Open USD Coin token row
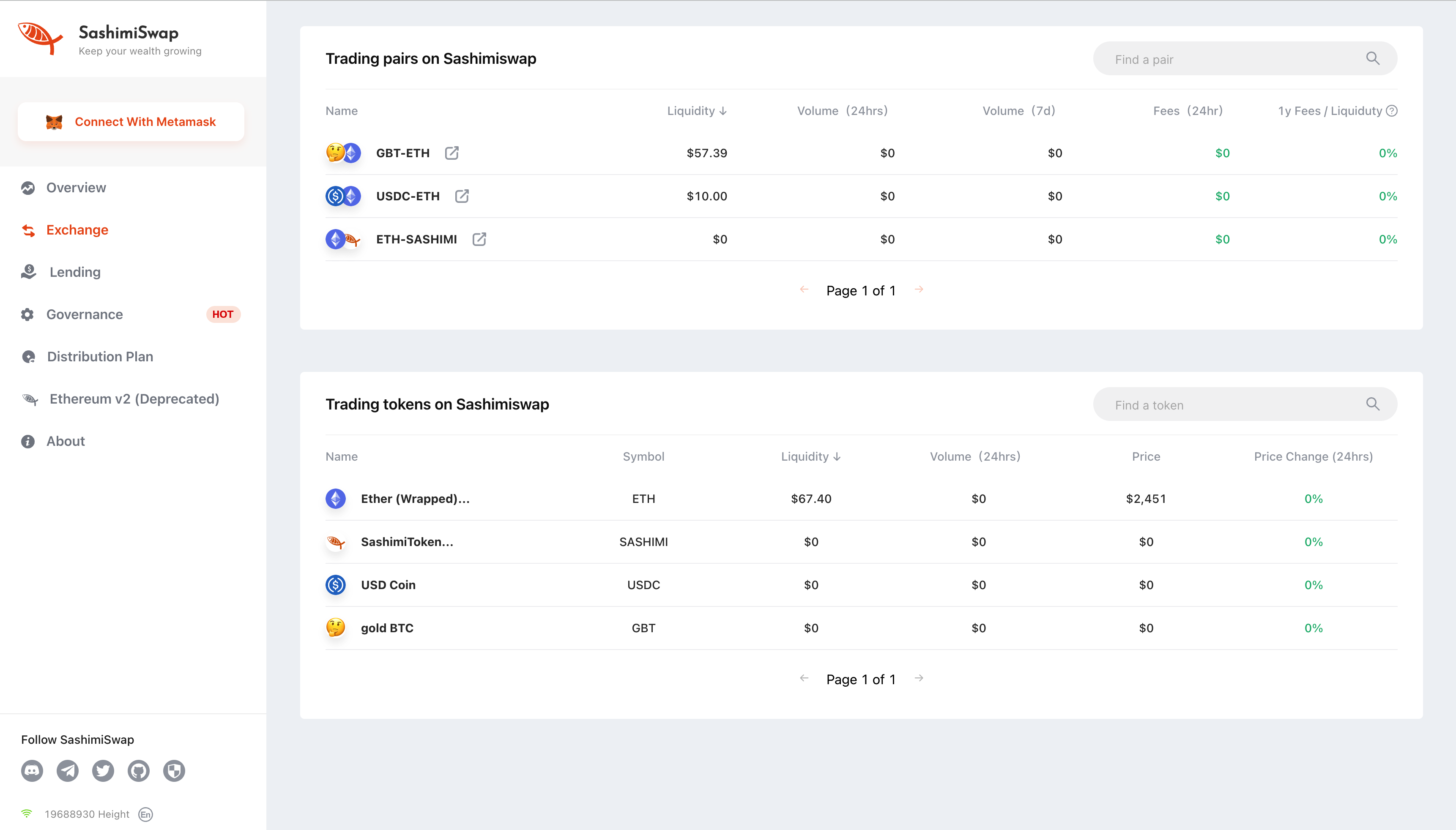Screen dimensions: 1456x830 coord(862,585)
